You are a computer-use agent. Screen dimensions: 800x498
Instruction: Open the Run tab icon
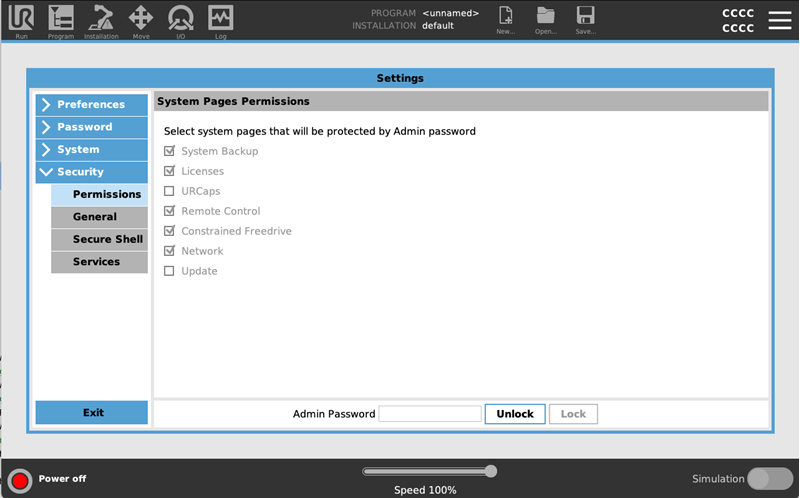click(21, 18)
